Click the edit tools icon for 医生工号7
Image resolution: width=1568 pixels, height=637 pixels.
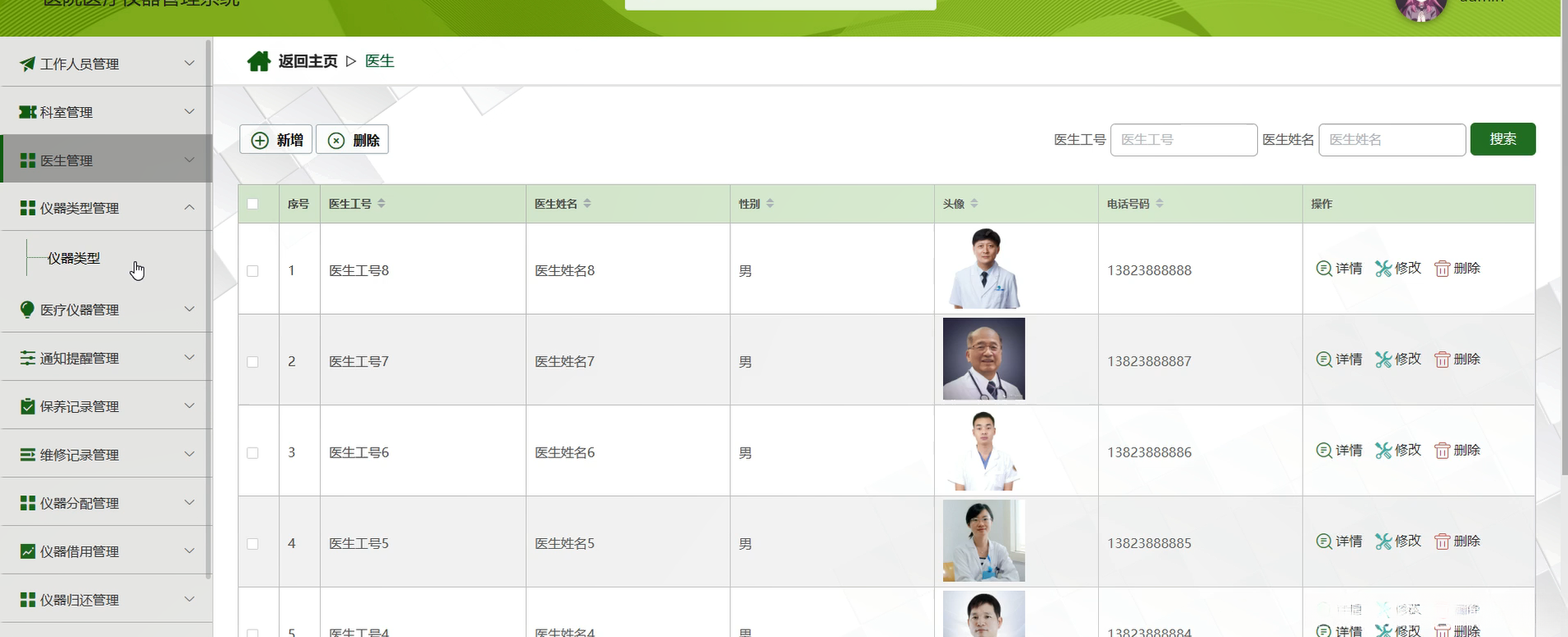[1383, 359]
